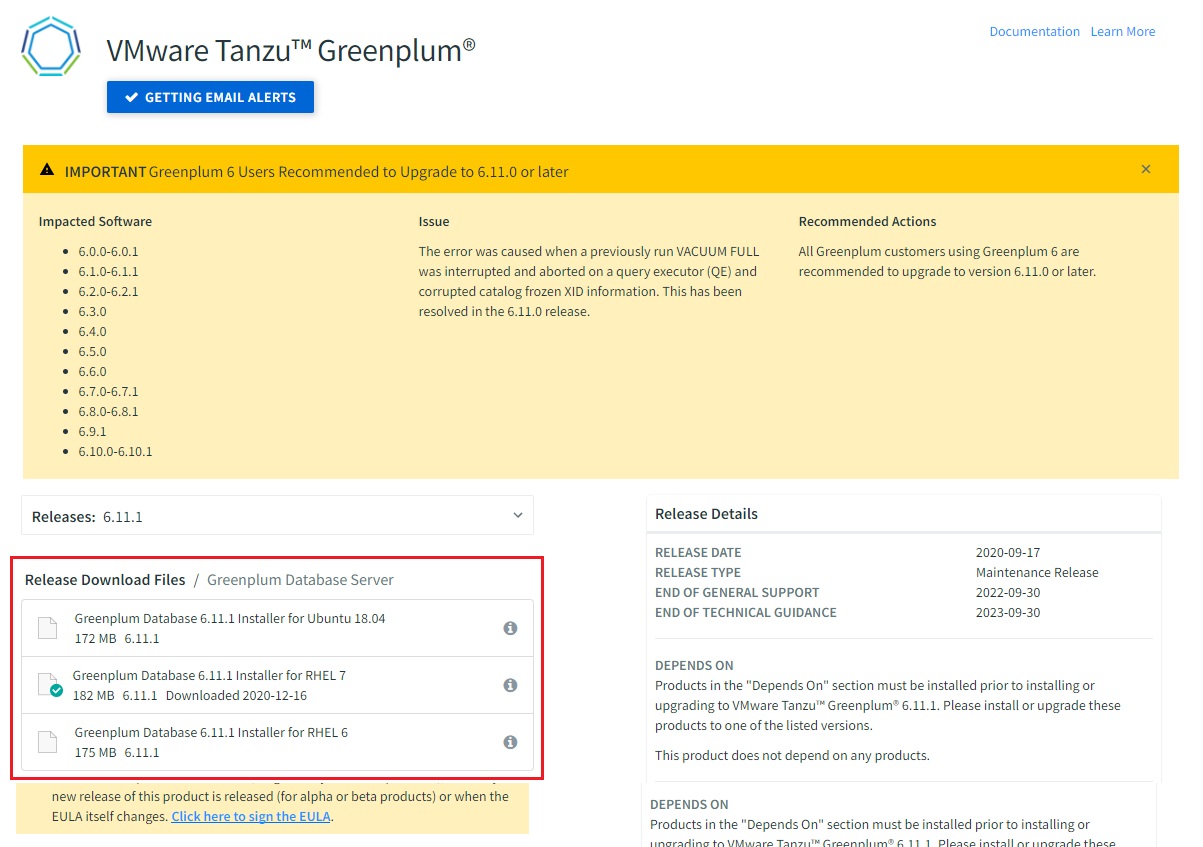Viewport: 1203px width, 847px height.
Task: Click 'Downloaded 2020-12-16' status text
Action: 236,695
